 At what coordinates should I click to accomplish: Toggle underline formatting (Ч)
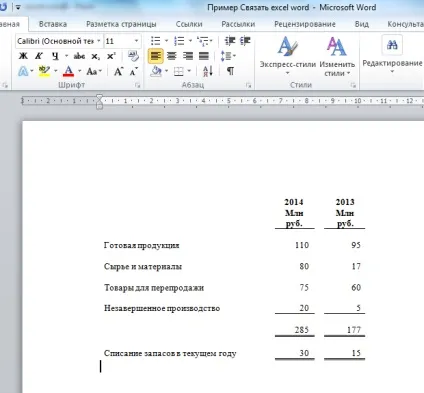click(55, 56)
